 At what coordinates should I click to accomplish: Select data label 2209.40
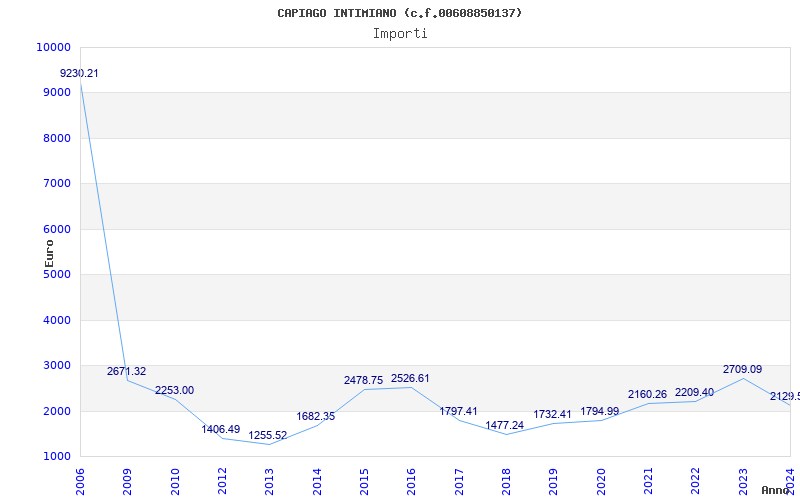click(694, 392)
